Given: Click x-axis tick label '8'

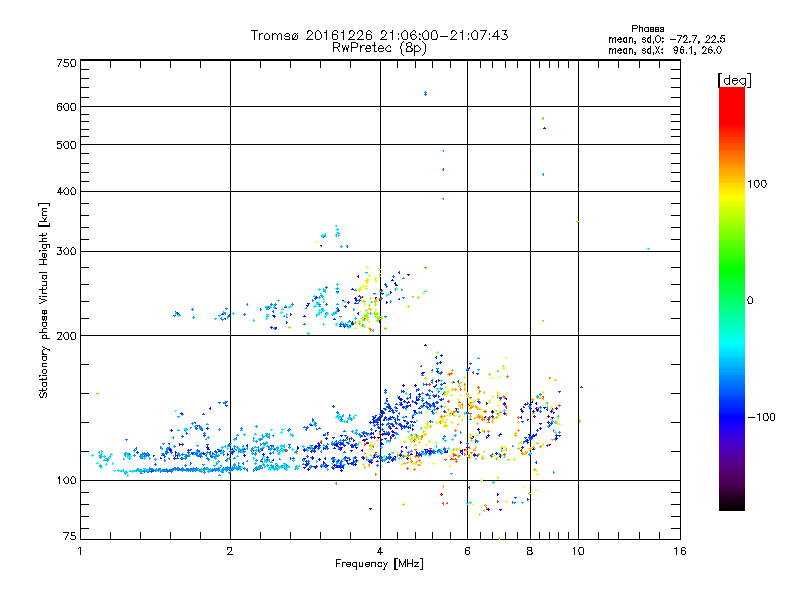Looking at the screenshot, I should click(530, 551).
